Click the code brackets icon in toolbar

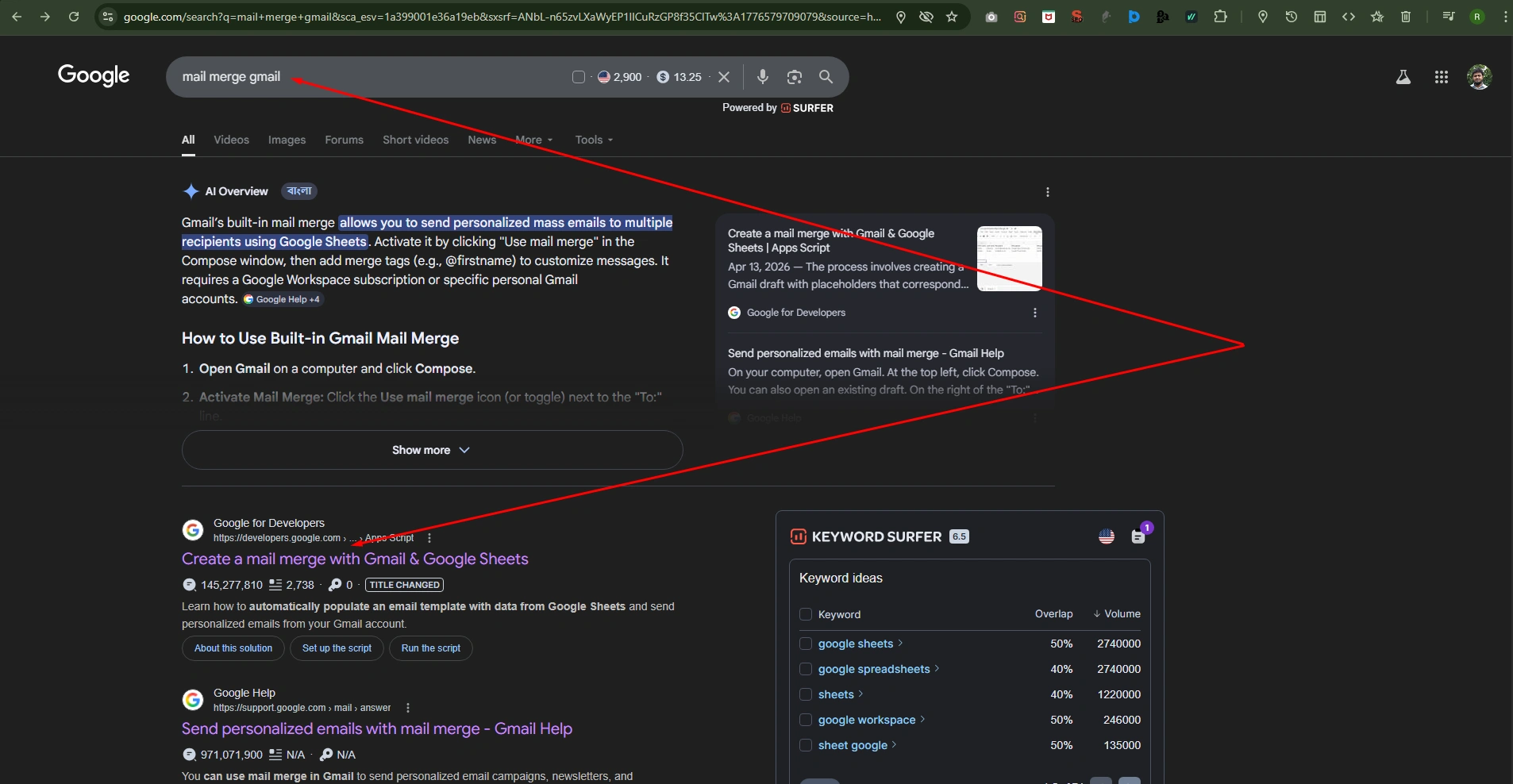click(1349, 17)
